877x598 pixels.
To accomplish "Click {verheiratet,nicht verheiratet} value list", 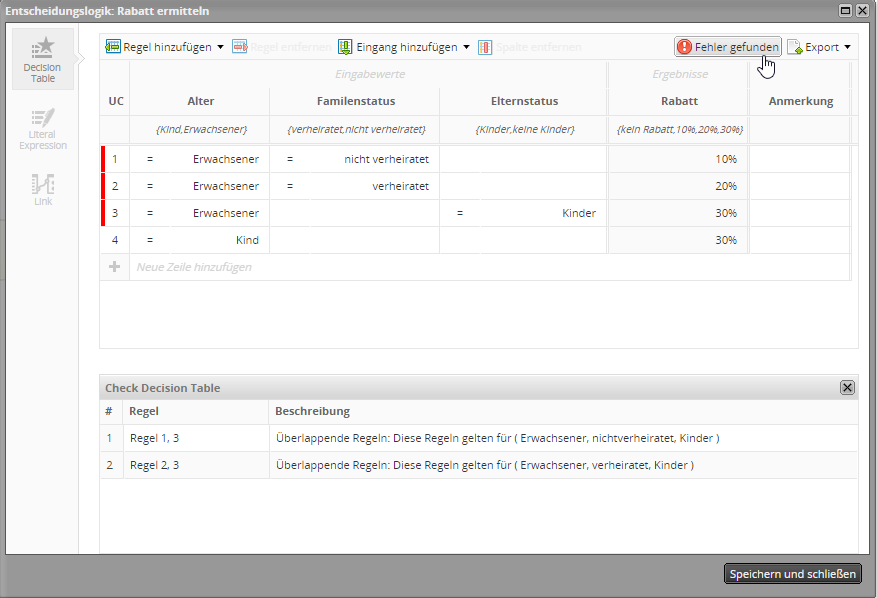I will (356, 129).
